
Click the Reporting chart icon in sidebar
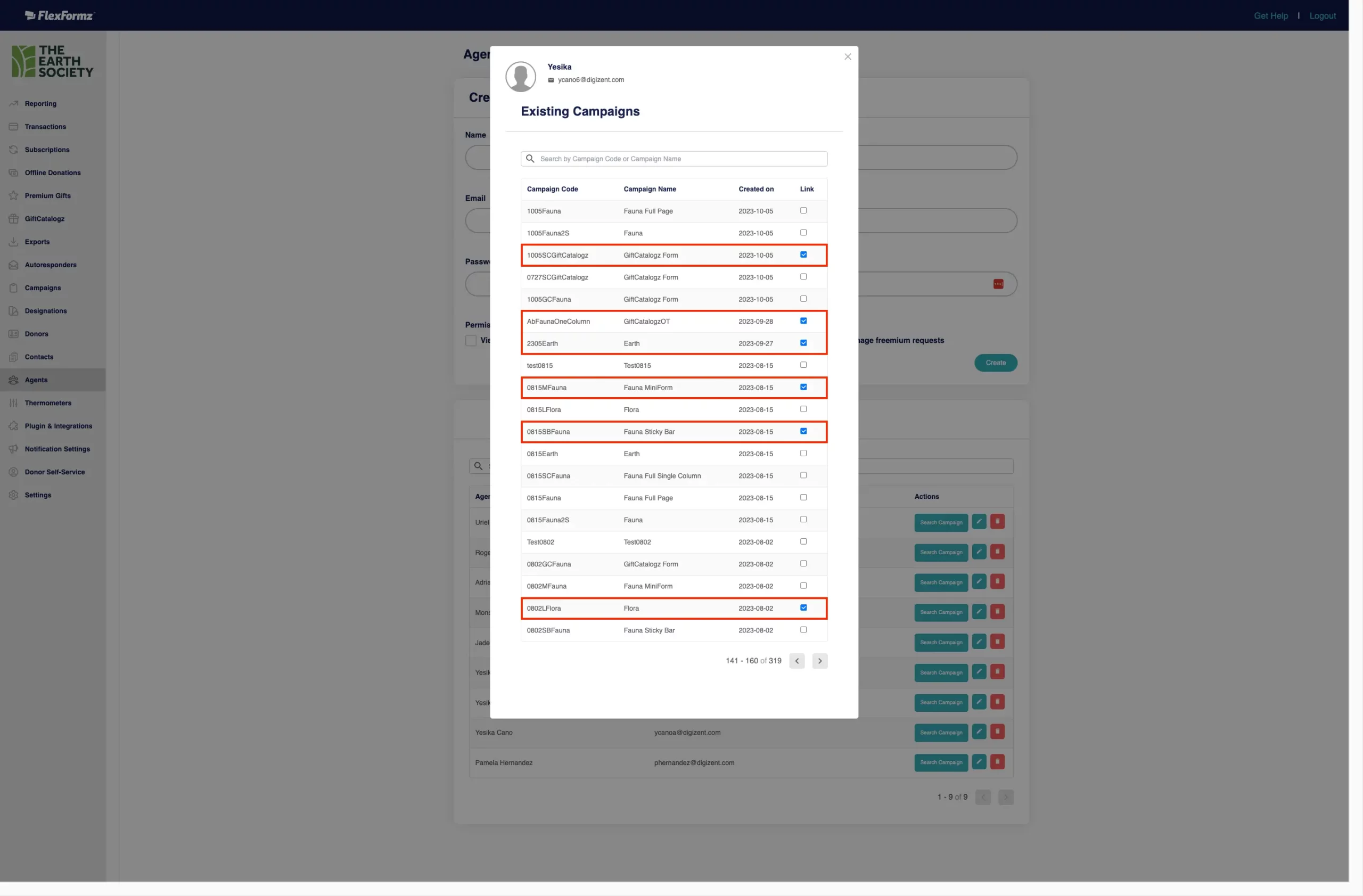[14, 104]
